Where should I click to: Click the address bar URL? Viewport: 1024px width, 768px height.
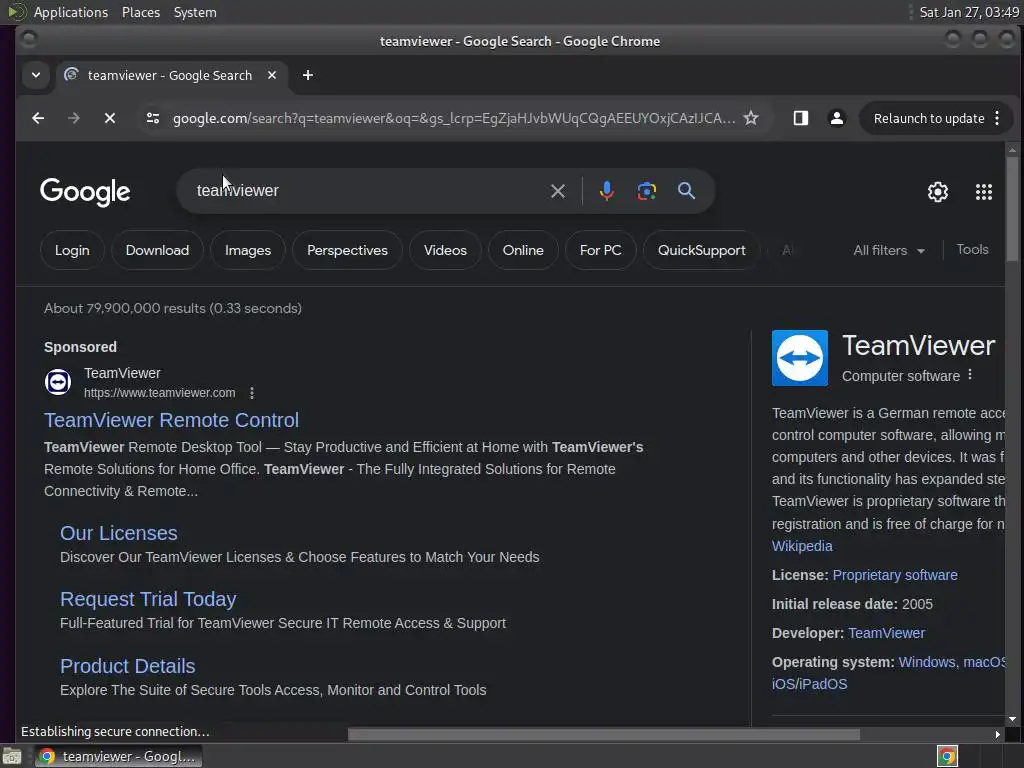pyautogui.click(x=454, y=118)
